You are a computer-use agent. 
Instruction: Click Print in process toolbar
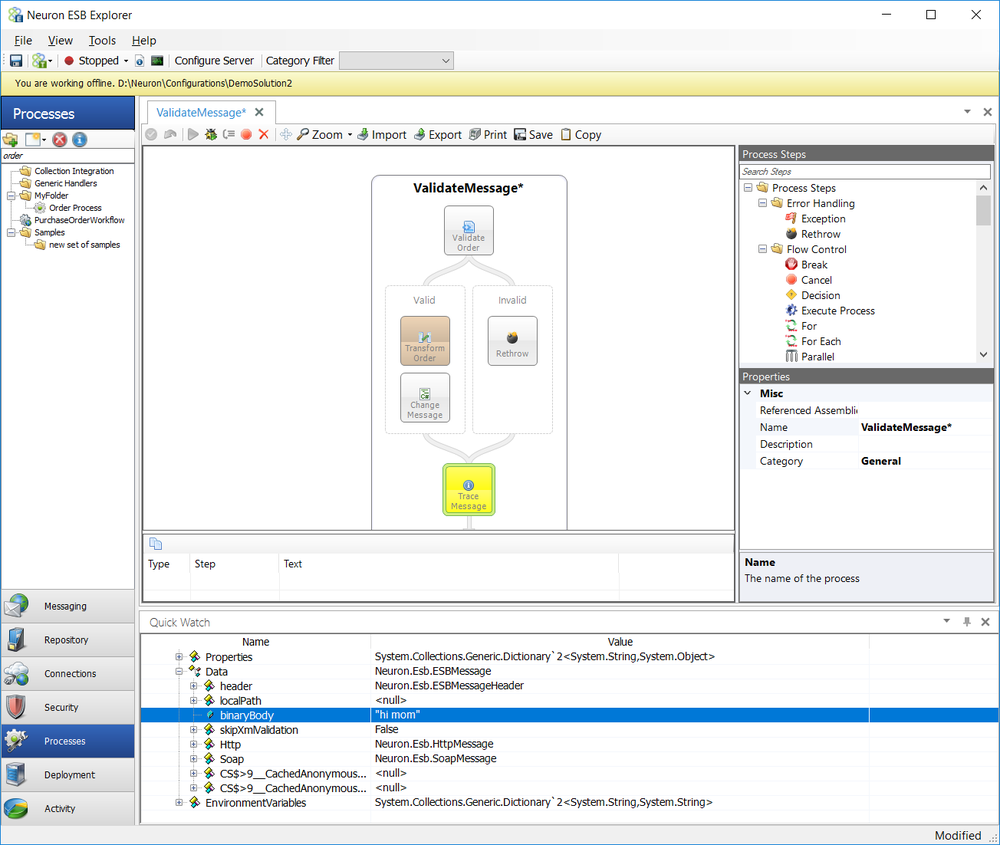pyautogui.click(x=488, y=135)
